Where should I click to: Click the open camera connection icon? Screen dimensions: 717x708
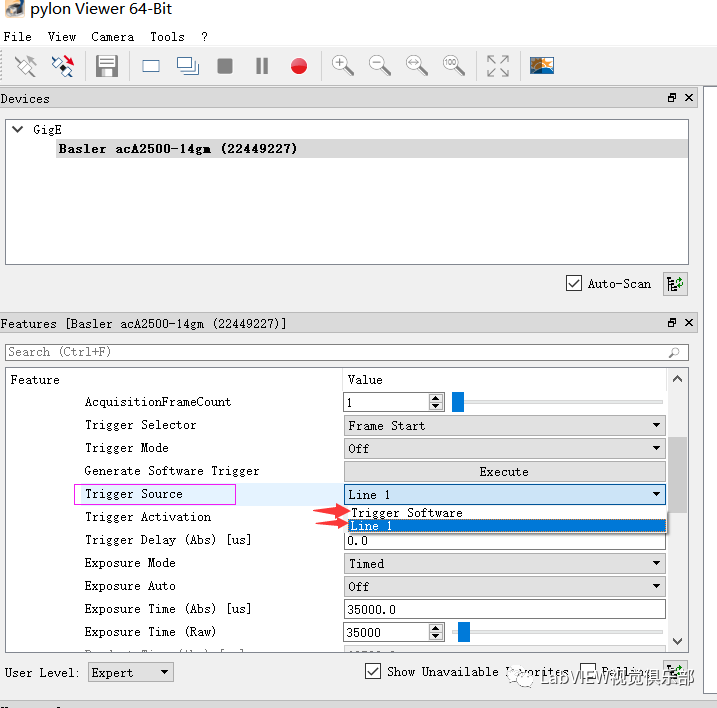[26, 66]
